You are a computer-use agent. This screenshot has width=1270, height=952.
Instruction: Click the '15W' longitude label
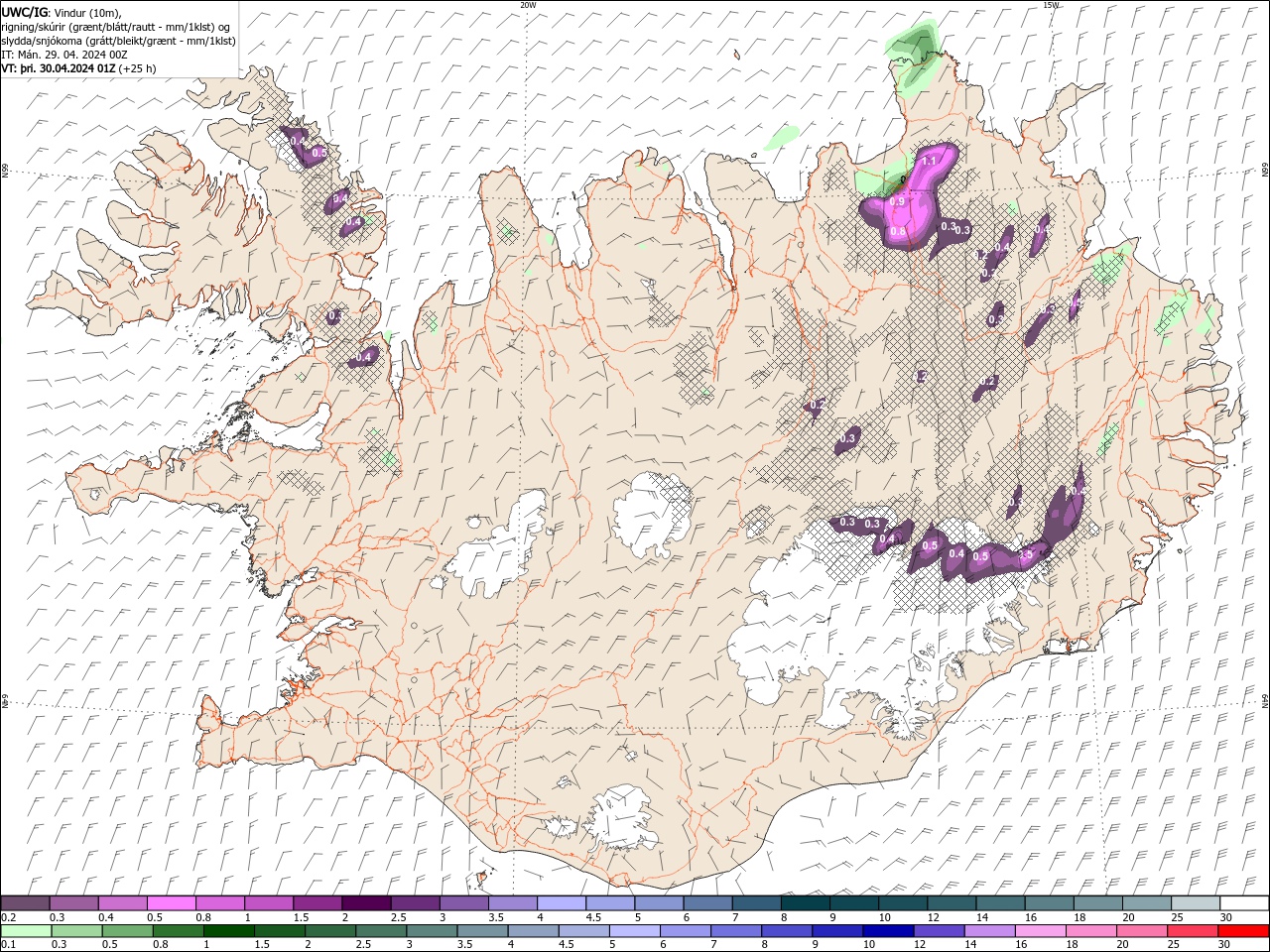click(1051, 5)
